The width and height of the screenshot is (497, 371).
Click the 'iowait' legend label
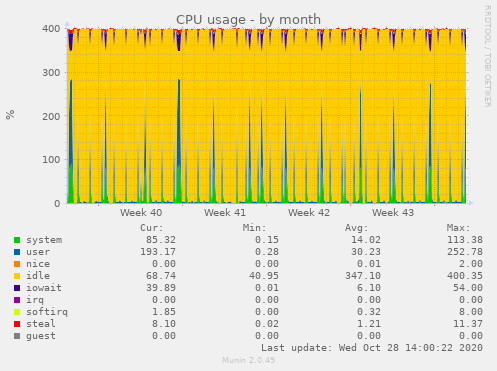44,288
